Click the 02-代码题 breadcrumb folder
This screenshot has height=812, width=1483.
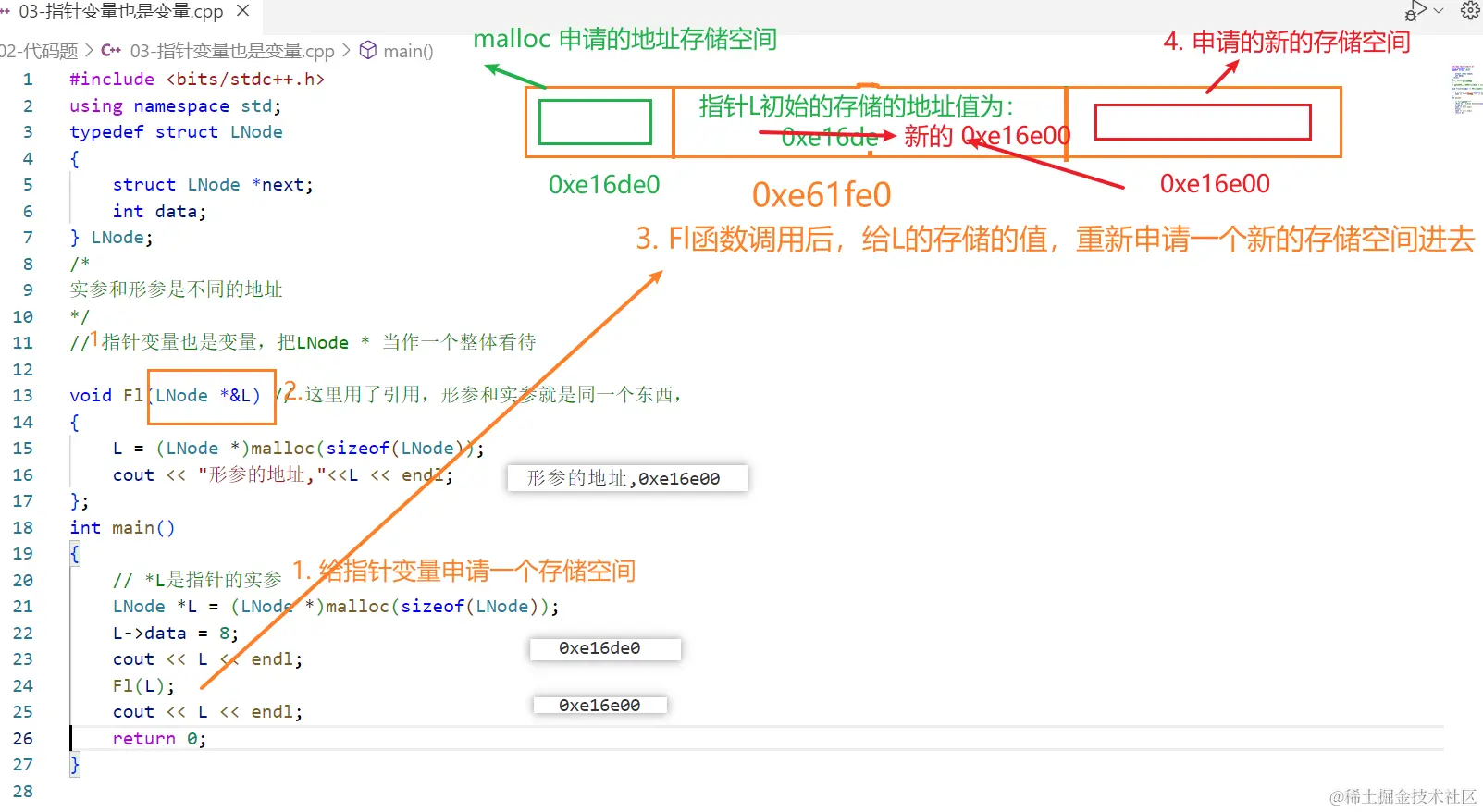coord(39,51)
